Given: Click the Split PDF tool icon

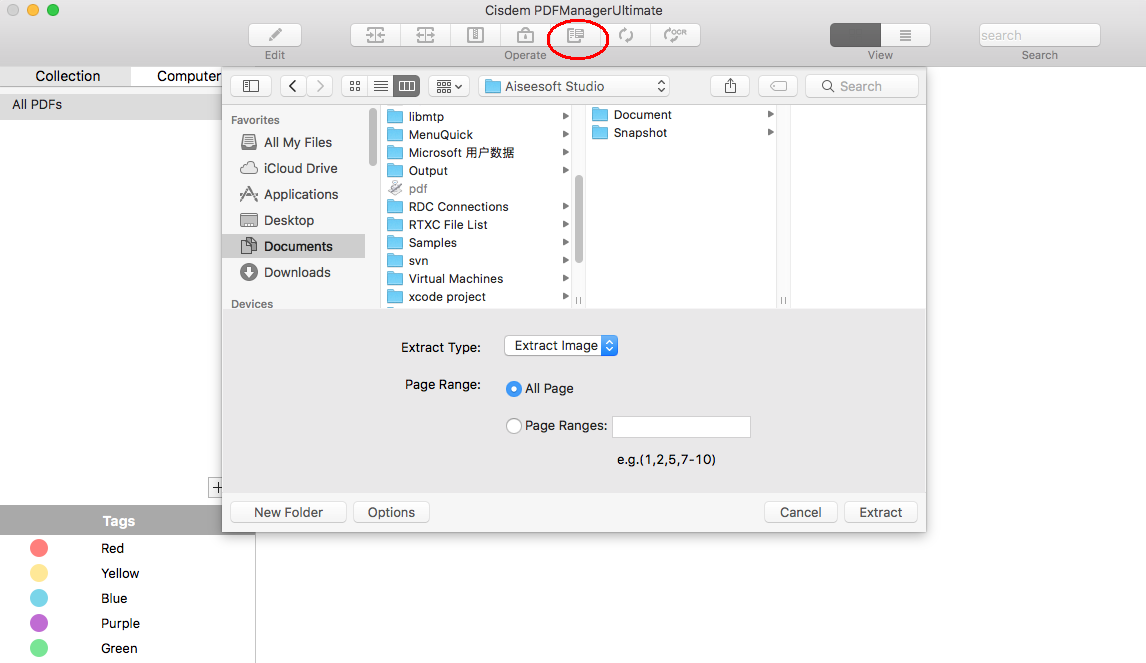Looking at the screenshot, I should click(426, 35).
